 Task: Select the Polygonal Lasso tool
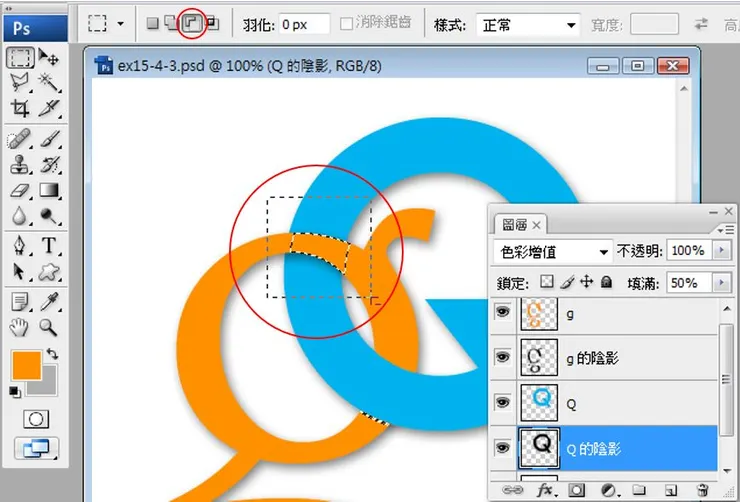tap(20, 83)
